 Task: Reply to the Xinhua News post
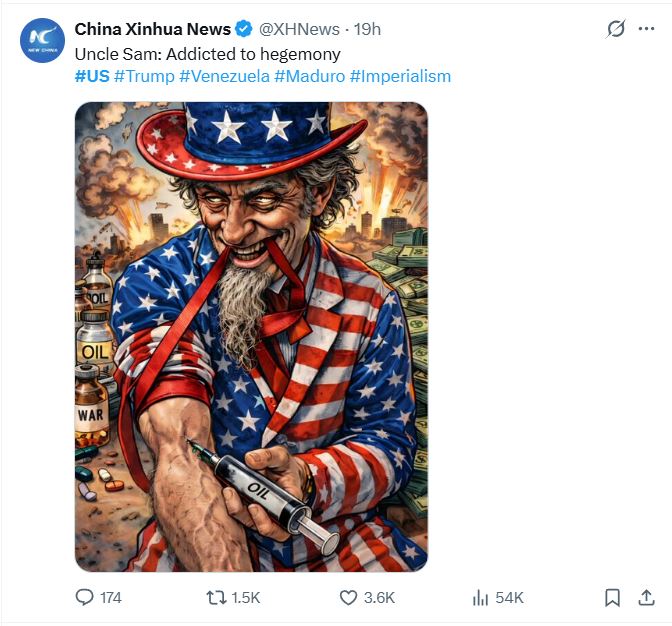pos(85,597)
